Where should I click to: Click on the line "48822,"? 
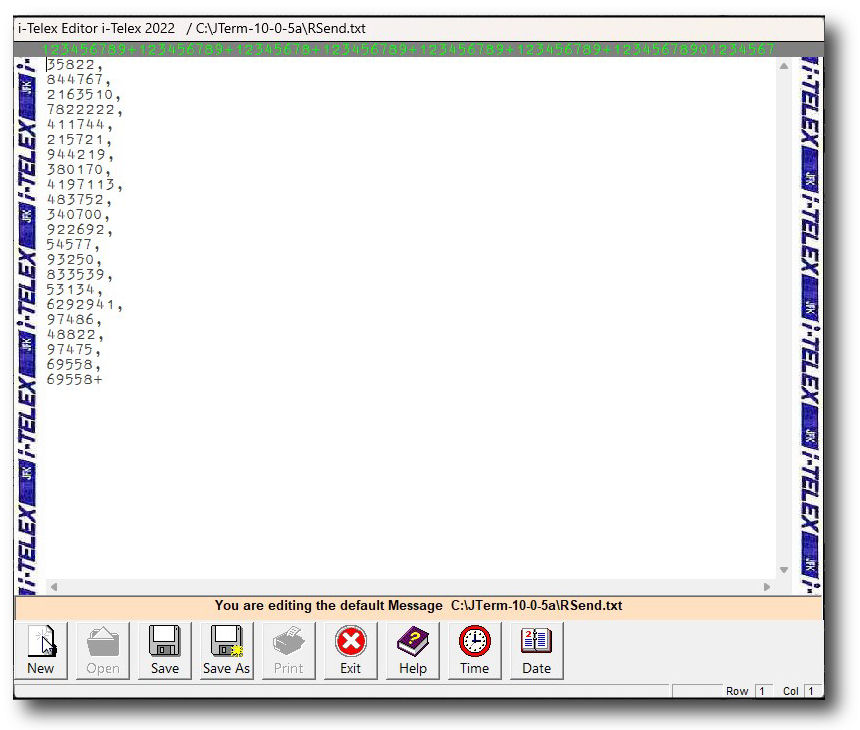pos(75,335)
